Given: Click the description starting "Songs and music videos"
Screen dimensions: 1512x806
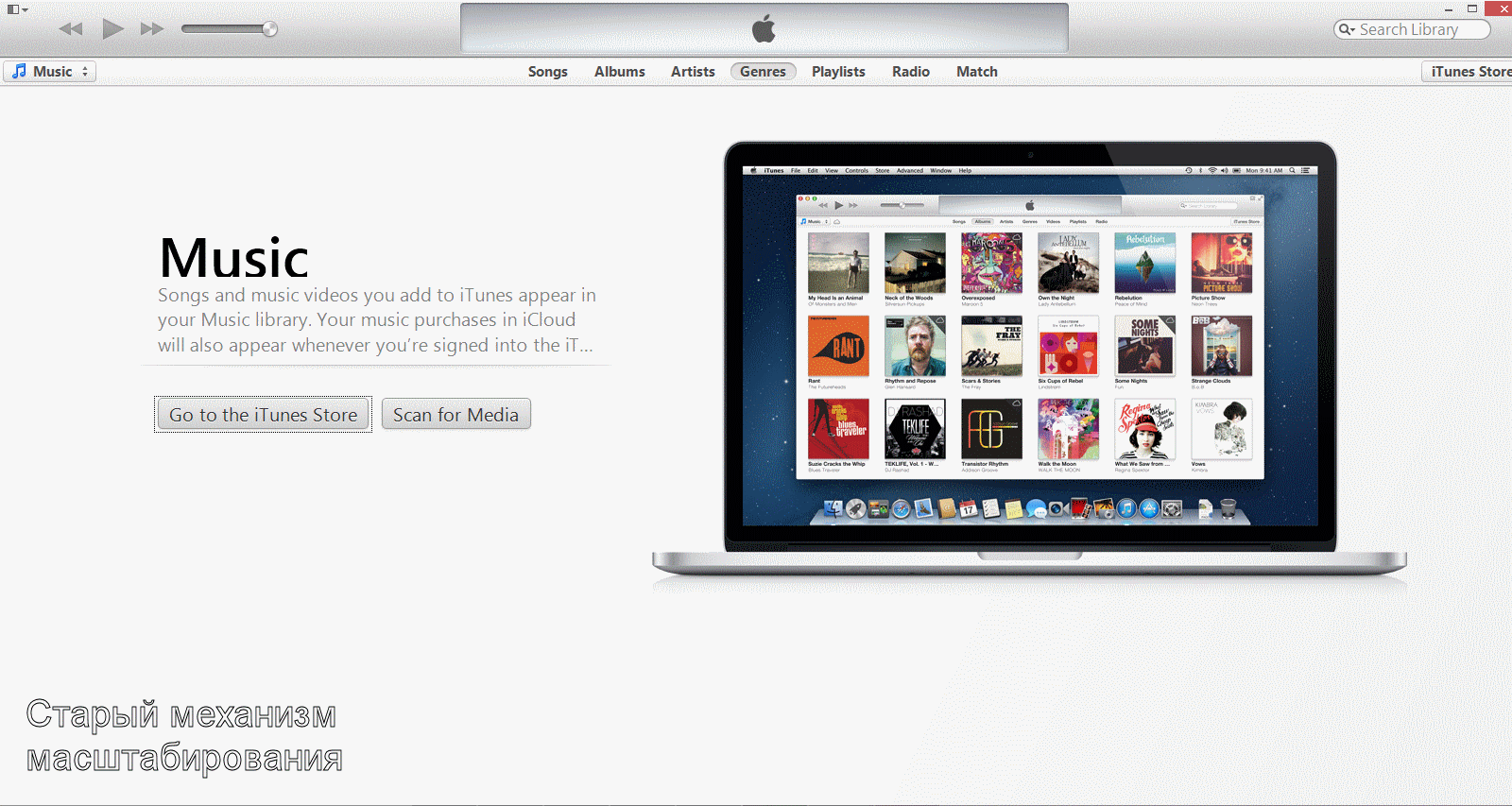Looking at the screenshot, I should click(377, 320).
